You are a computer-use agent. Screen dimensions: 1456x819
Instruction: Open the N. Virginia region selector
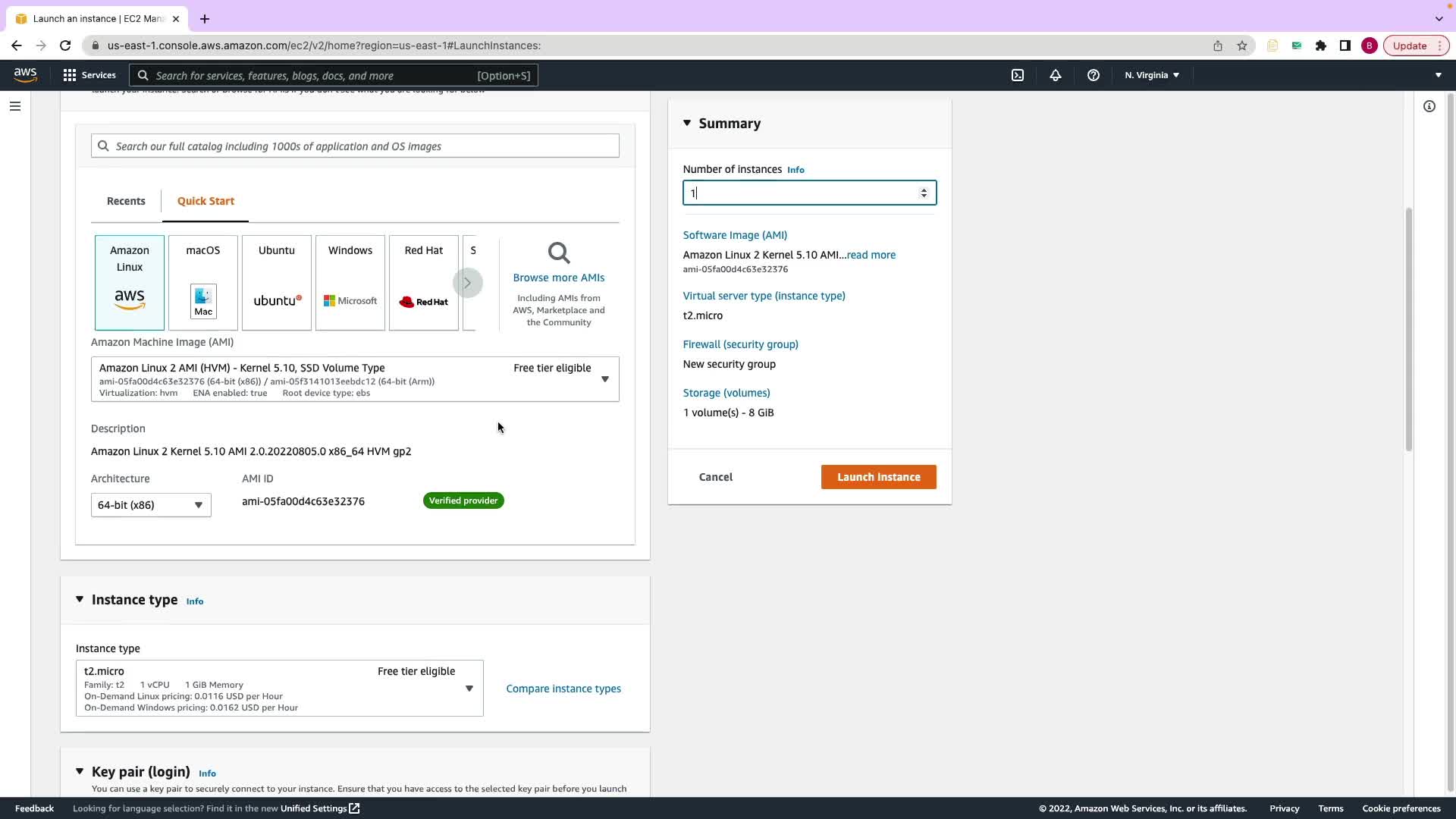pyautogui.click(x=1151, y=75)
